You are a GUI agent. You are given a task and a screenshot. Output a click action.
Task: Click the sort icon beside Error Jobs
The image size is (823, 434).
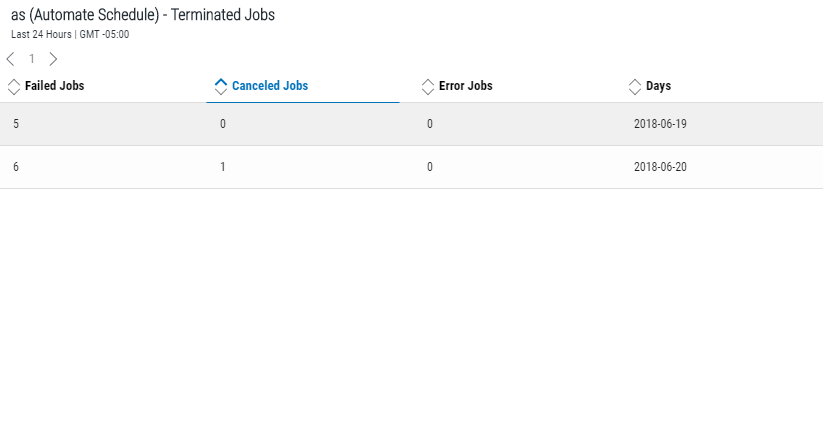[428, 87]
